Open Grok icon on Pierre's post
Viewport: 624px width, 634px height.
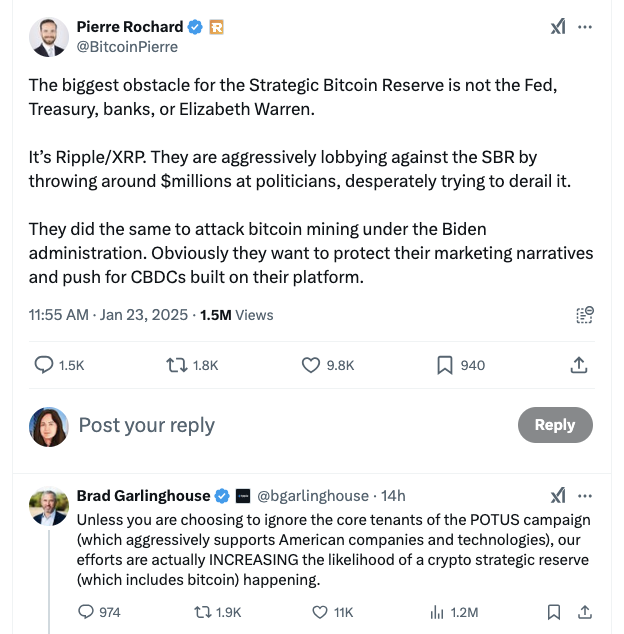(x=558, y=27)
